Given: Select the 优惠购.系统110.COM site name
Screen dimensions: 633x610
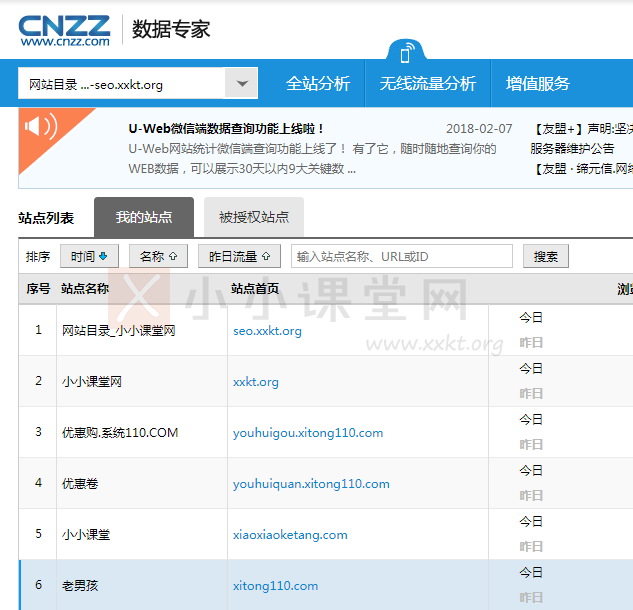Looking at the screenshot, I should [120, 433].
